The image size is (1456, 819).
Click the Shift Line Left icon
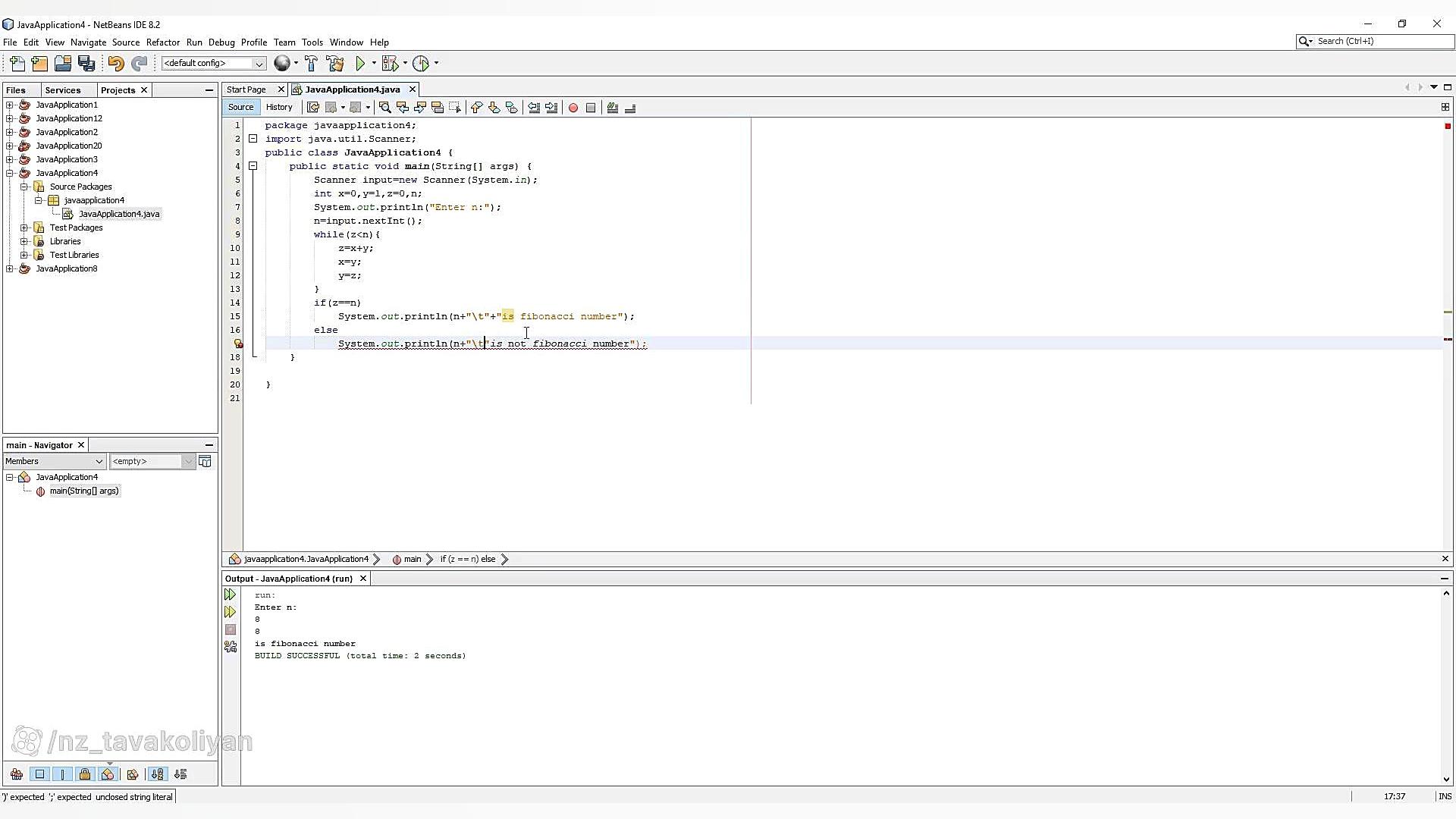pyautogui.click(x=534, y=108)
